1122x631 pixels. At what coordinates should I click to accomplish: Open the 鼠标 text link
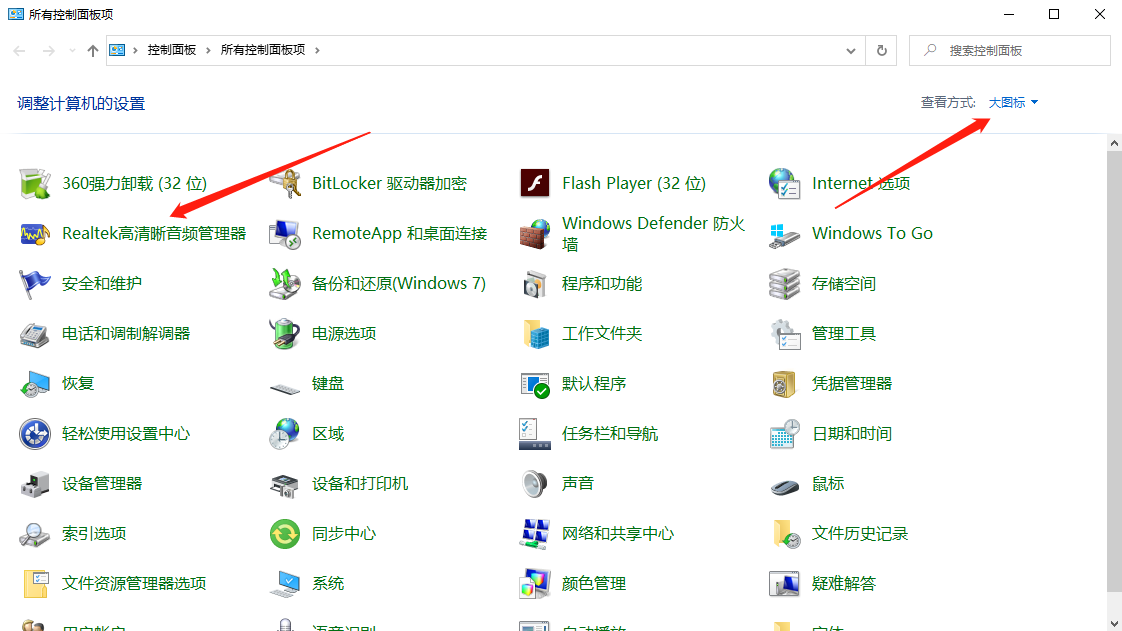828,484
